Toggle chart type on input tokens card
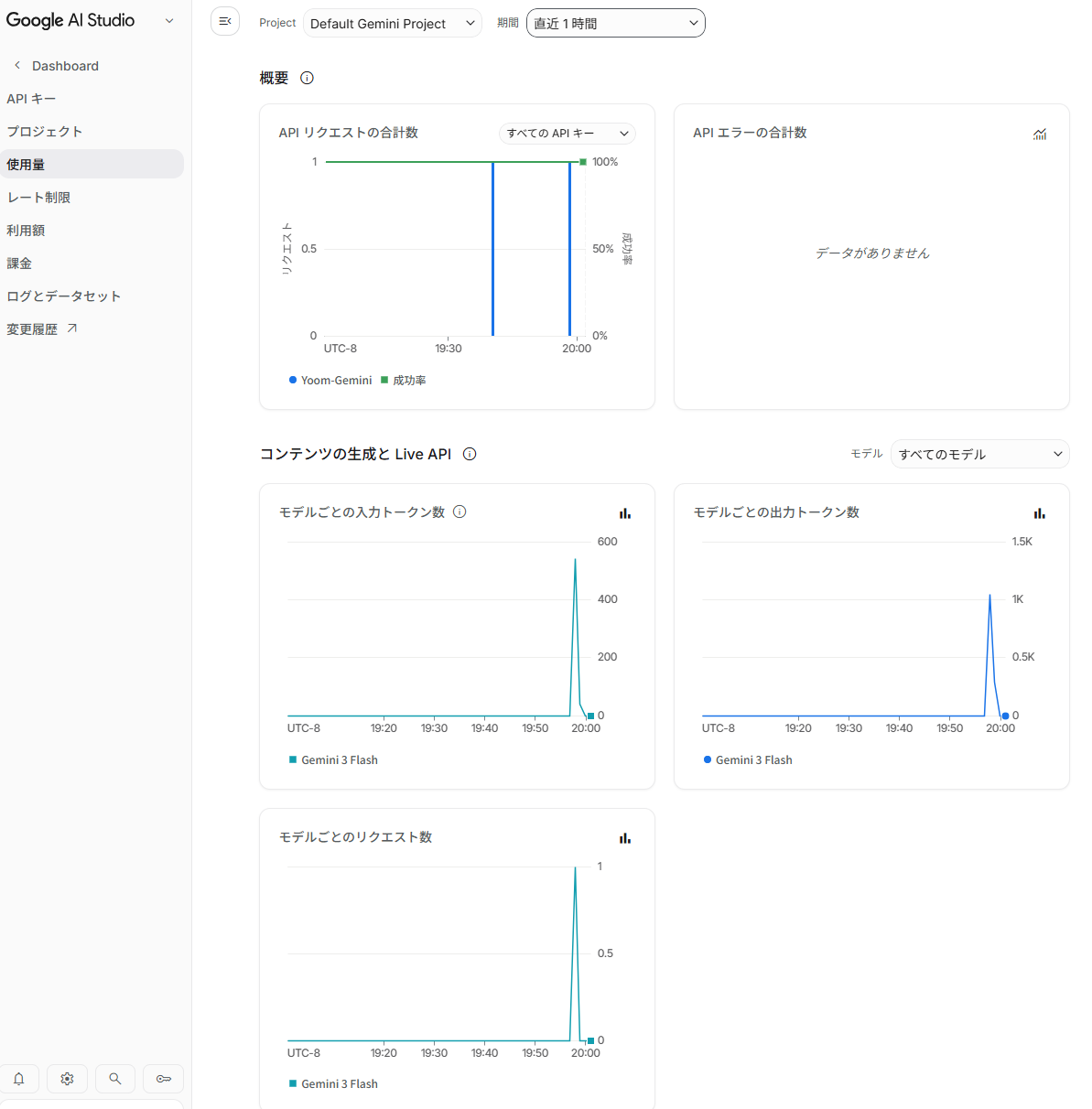Image resolution: width=1092 pixels, height=1109 pixels. click(x=625, y=513)
